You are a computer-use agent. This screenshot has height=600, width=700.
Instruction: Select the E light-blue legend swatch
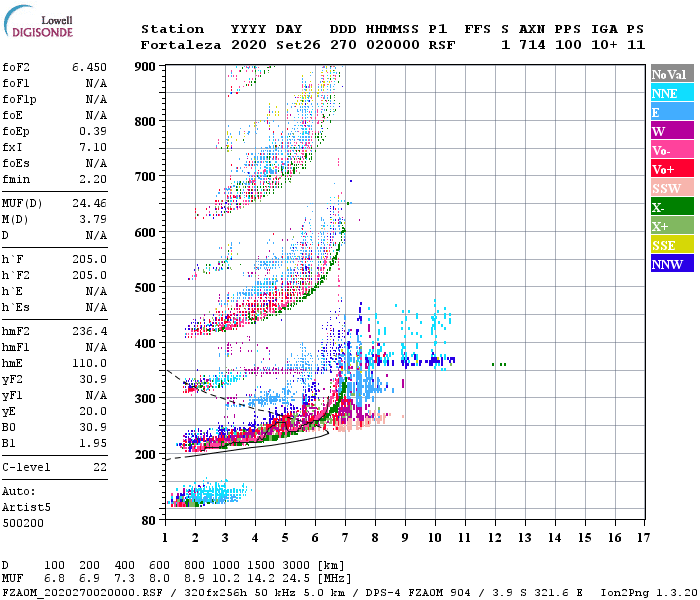[x=672, y=112]
